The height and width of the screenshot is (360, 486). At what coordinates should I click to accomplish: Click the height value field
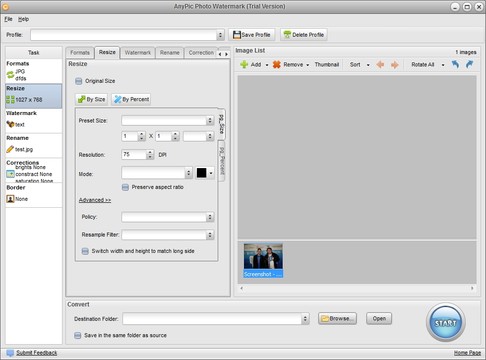click(x=164, y=136)
